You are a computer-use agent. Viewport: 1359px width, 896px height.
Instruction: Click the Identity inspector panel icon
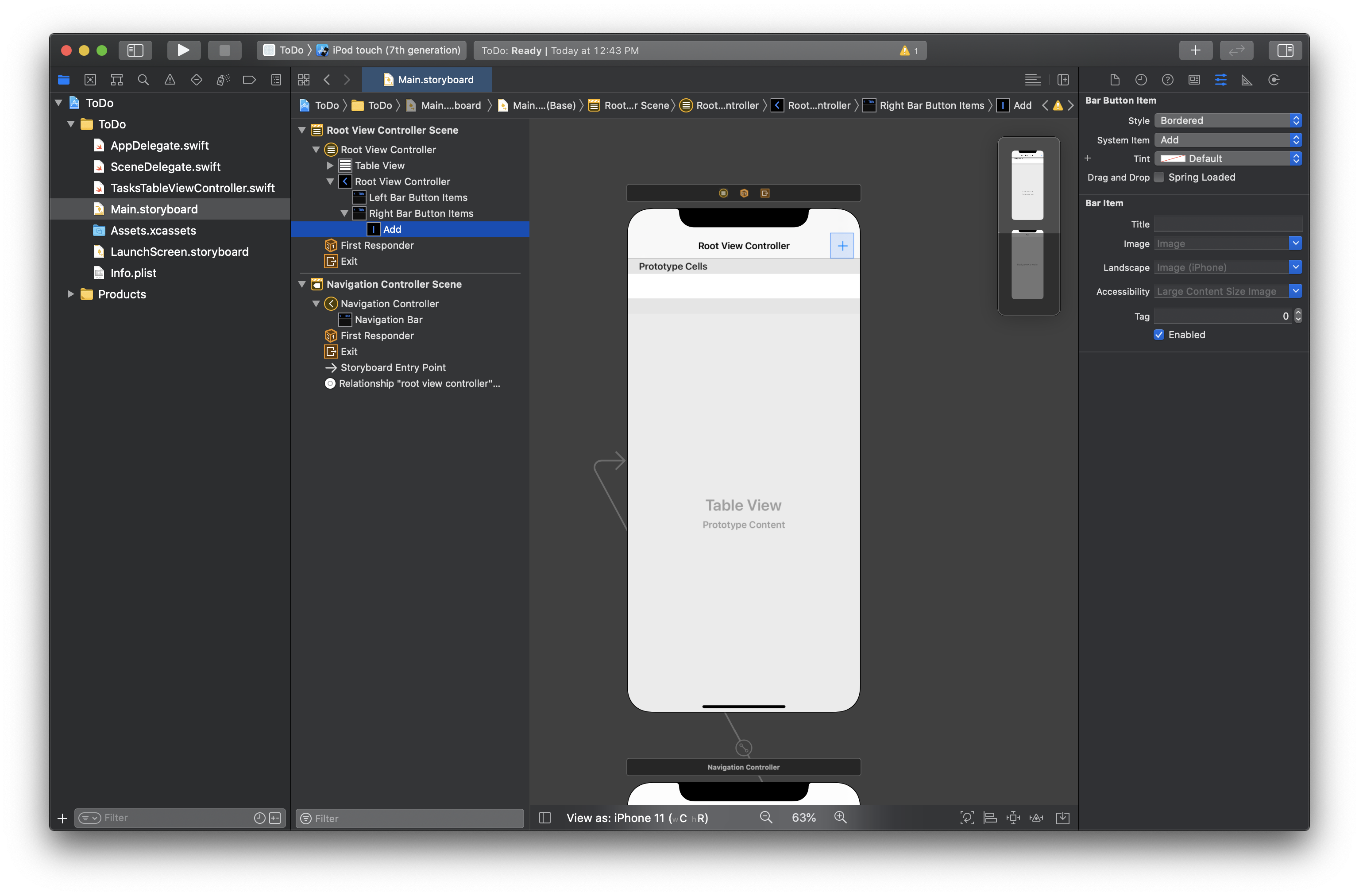coord(1193,79)
